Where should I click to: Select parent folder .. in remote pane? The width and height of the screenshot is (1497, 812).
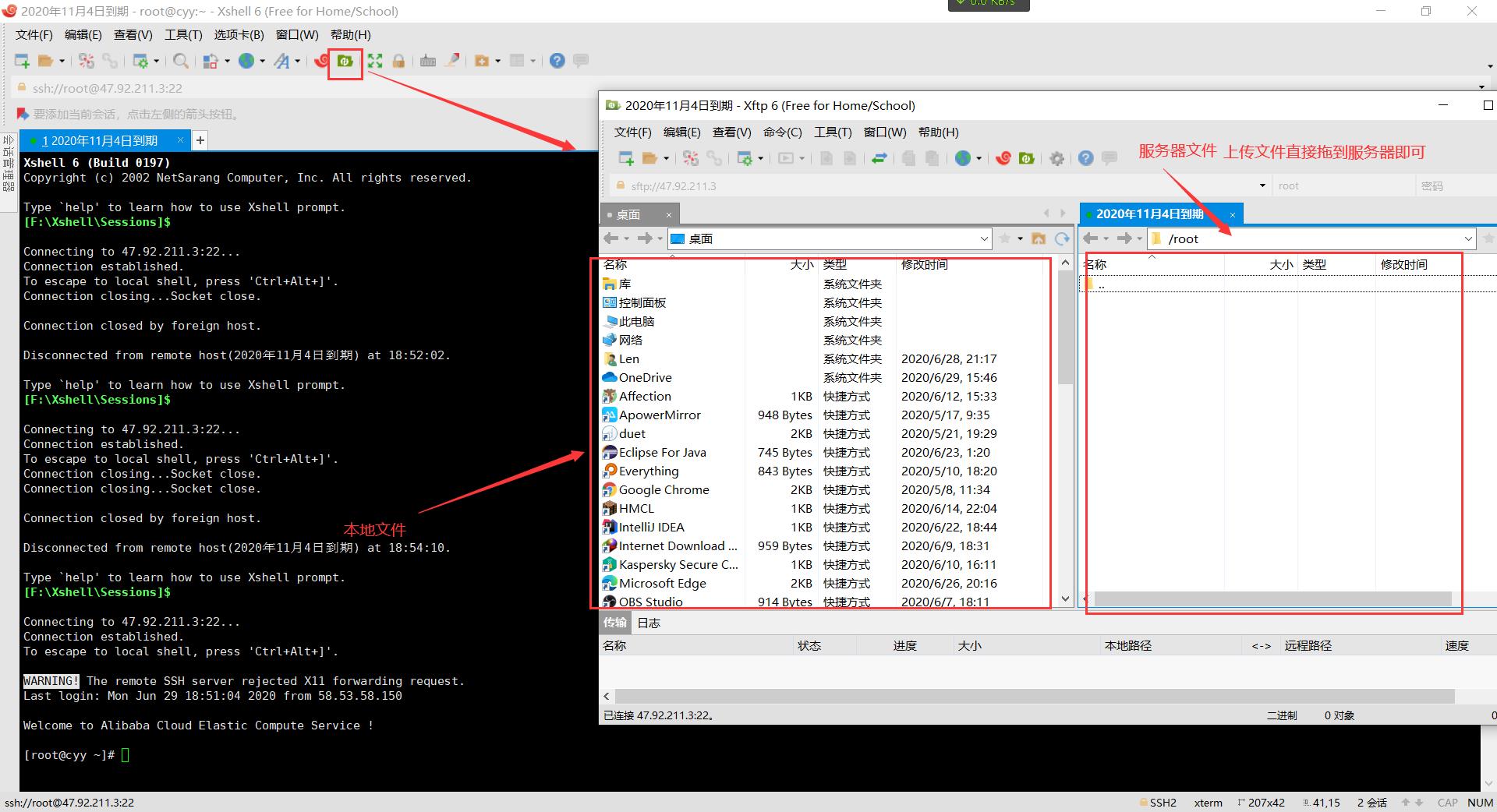coord(1288,284)
